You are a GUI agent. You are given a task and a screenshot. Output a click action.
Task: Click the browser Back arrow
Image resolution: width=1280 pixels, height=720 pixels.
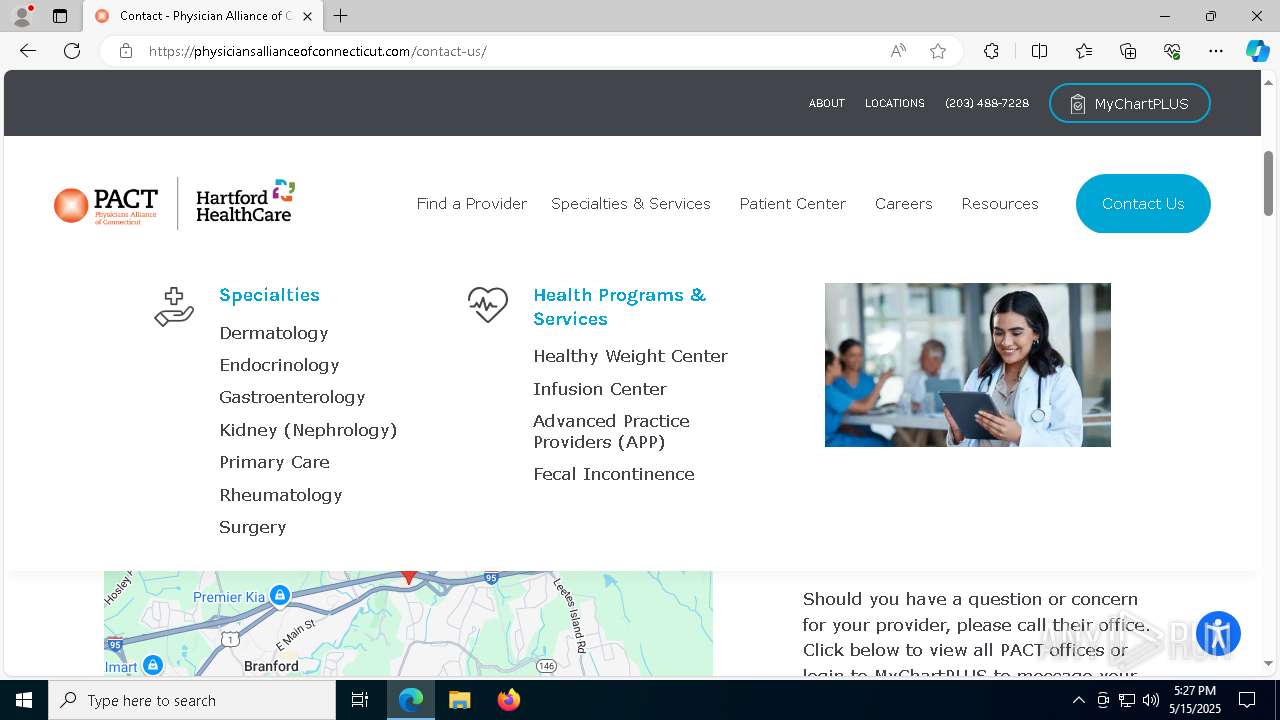28,51
